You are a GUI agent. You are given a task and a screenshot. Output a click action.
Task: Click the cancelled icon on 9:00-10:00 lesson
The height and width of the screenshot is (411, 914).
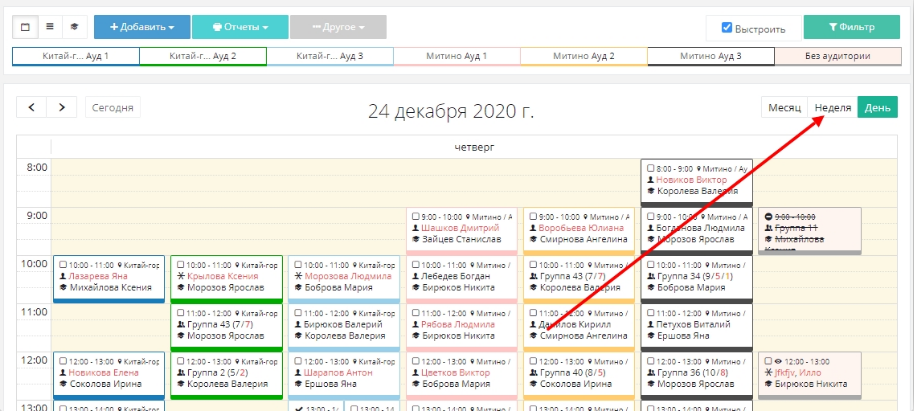coord(768,216)
